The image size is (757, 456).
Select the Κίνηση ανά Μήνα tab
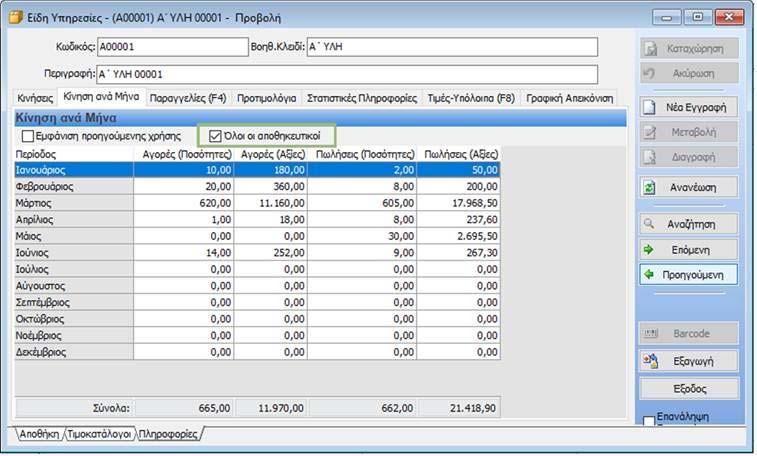[101, 97]
